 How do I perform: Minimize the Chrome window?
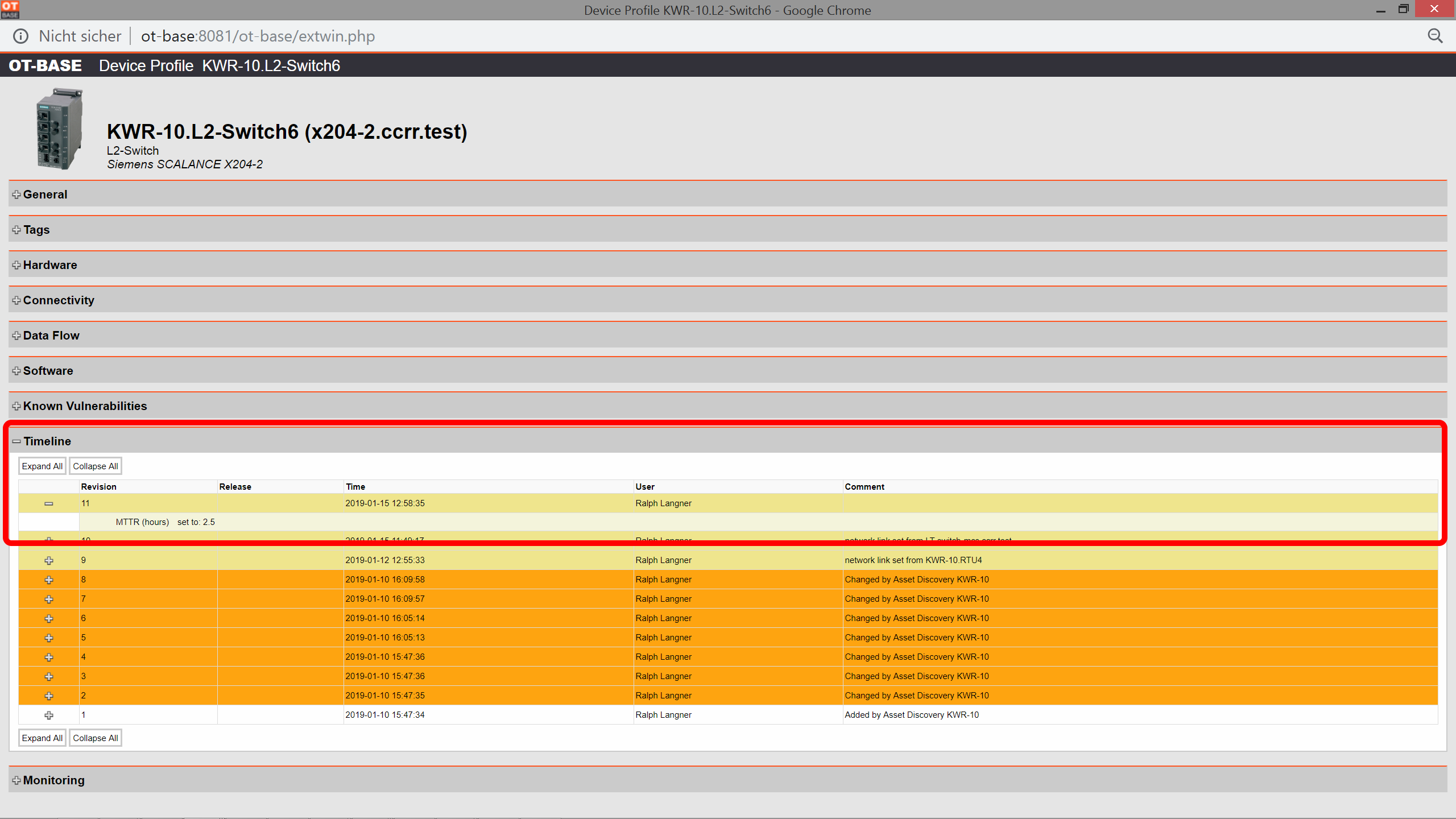click(x=1380, y=10)
